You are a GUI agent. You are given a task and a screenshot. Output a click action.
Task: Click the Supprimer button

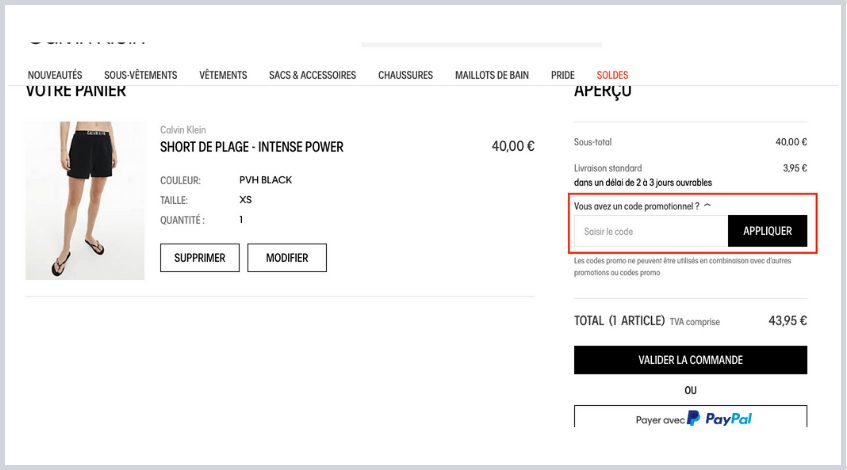pos(200,258)
